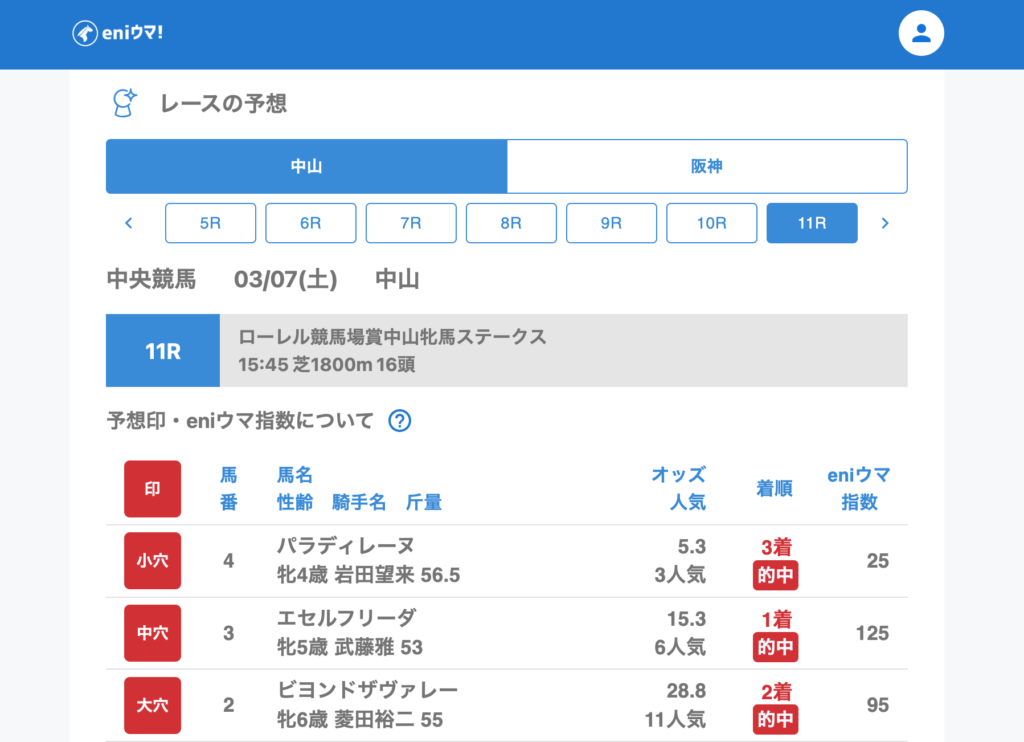Select race 5R
Image resolution: width=1024 pixels, height=742 pixels.
210,223
